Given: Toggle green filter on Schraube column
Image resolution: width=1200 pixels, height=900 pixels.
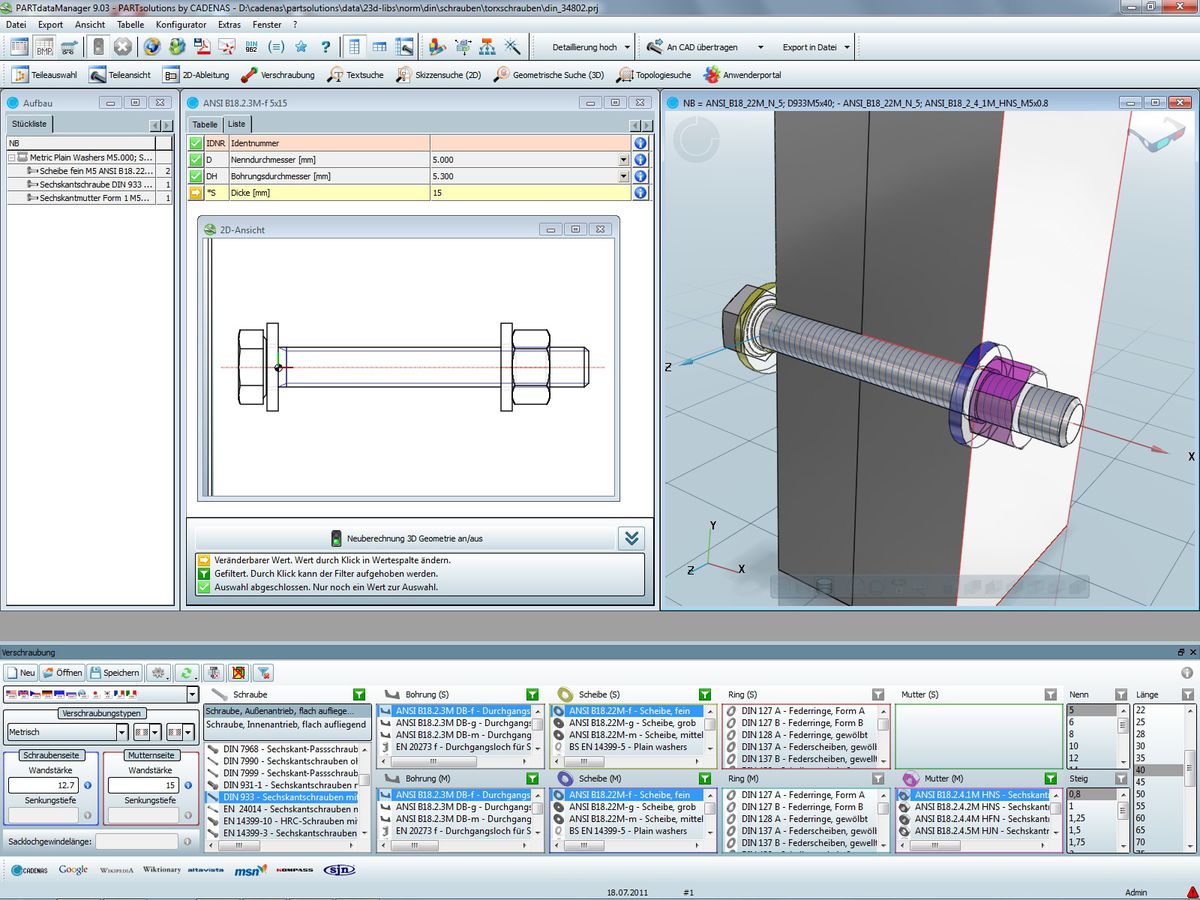Looking at the screenshot, I should [x=359, y=694].
